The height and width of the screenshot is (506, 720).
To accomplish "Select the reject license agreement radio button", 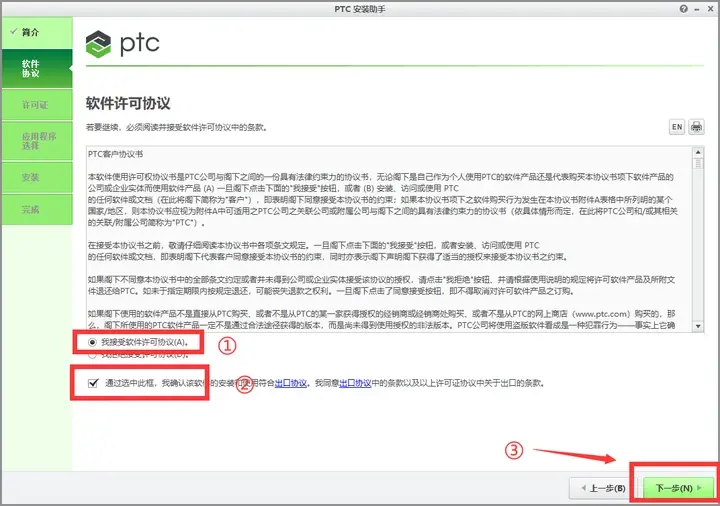I will click(x=92, y=354).
